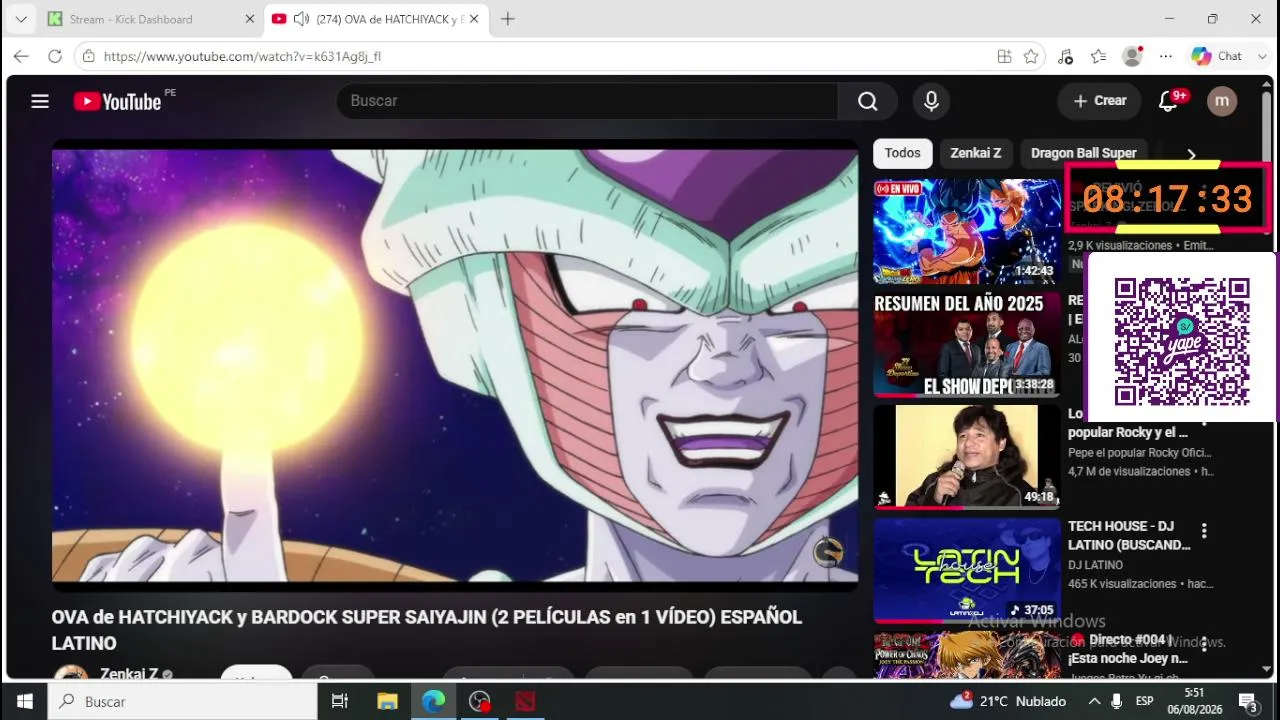Select the Todos filter chip

tap(902, 153)
